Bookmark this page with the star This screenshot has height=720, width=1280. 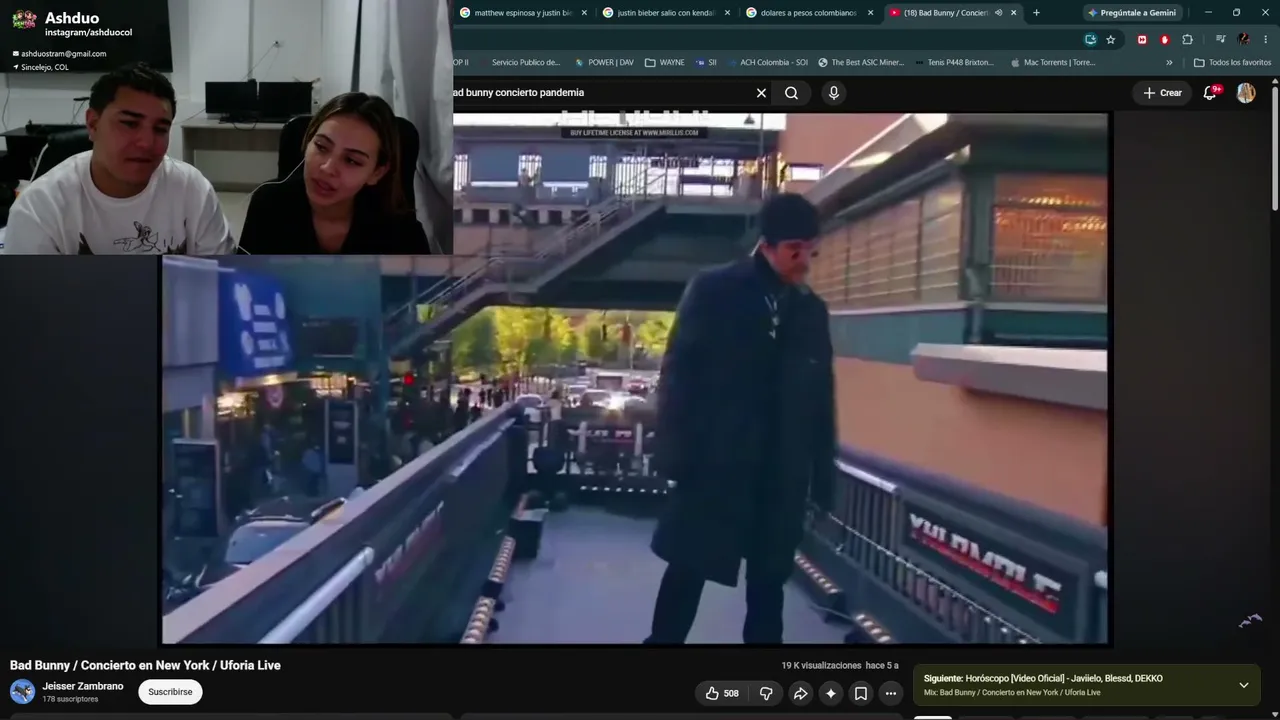pyautogui.click(x=1111, y=39)
